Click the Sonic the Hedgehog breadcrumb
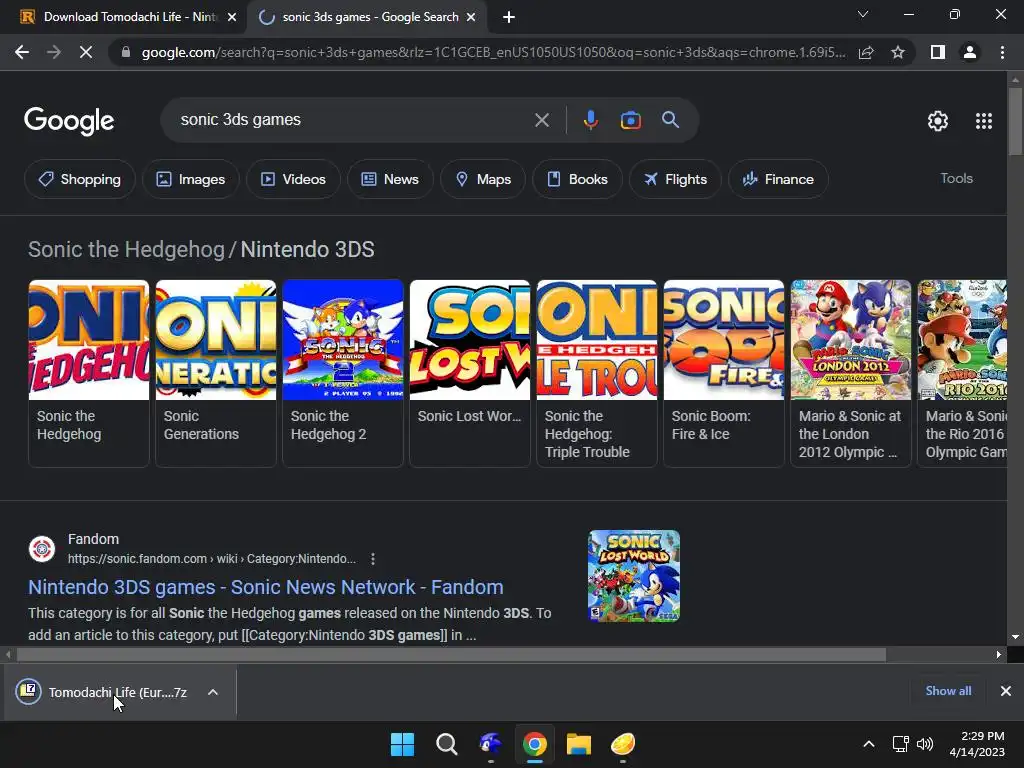The height and width of the screenshot is (768, 1024). (x=126, y=249)
